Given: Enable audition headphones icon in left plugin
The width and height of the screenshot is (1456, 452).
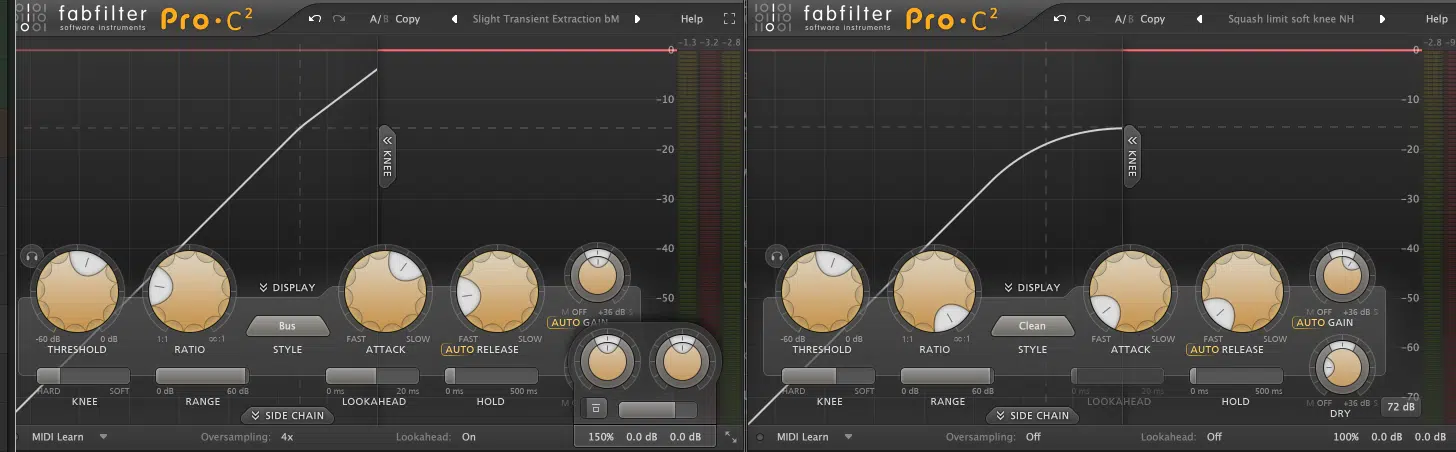Looking at the screenshot, I should click(x=30, y=257).
